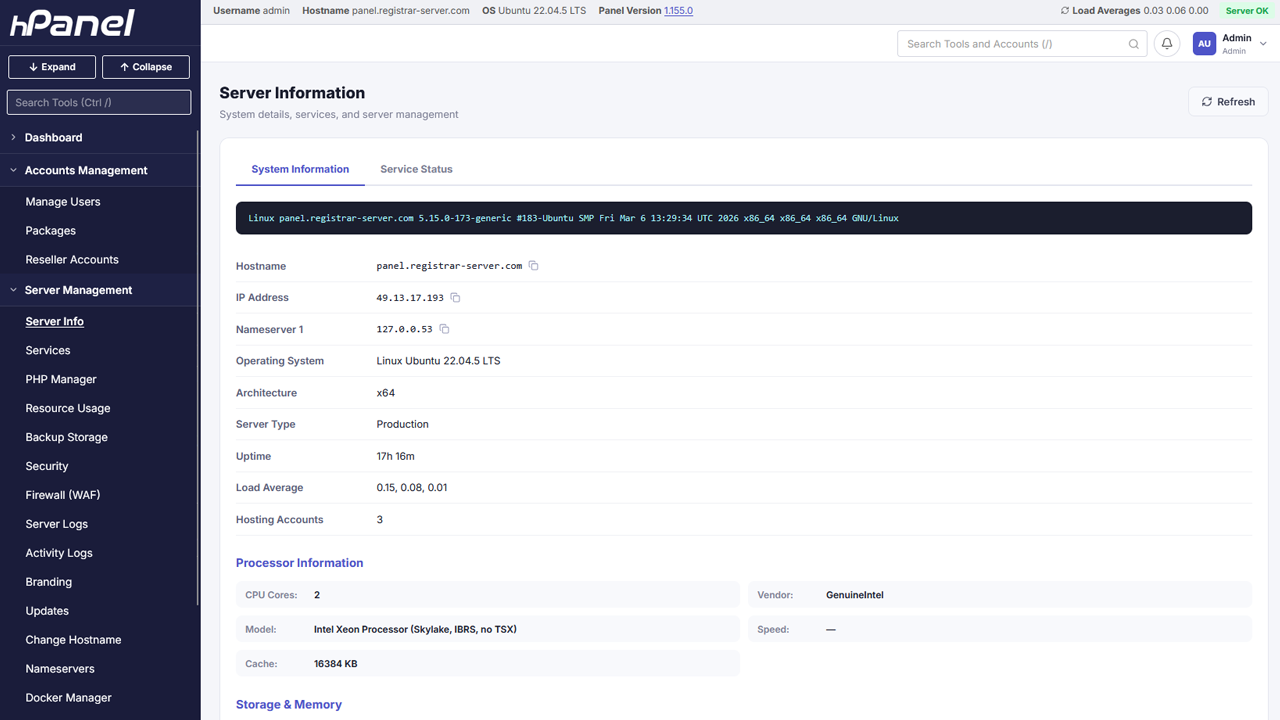
Task: Go to Nameservers
Action: tap(60, 670)
